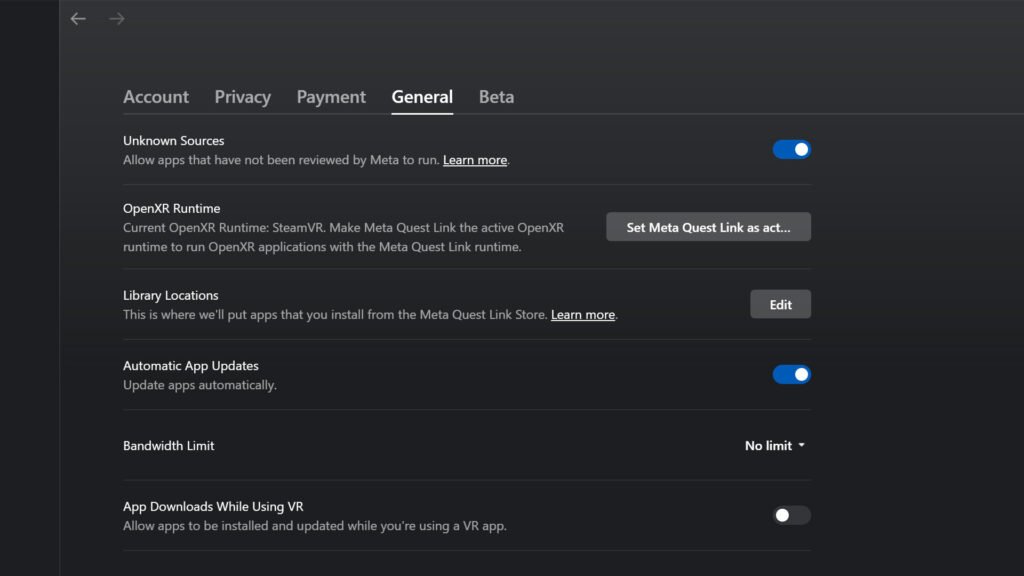Click the forward arrow navigation icon
1024x576 pixels.
click(117, 19)
